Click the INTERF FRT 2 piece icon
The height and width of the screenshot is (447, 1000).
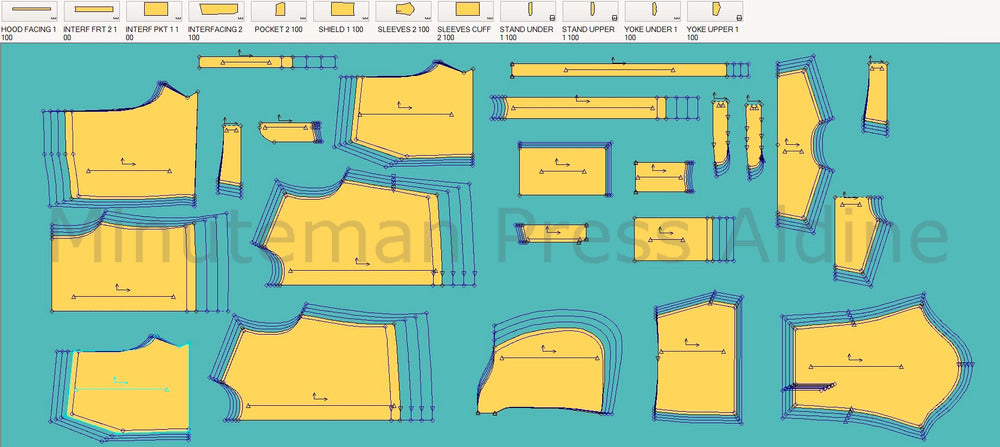coord(92,11)
